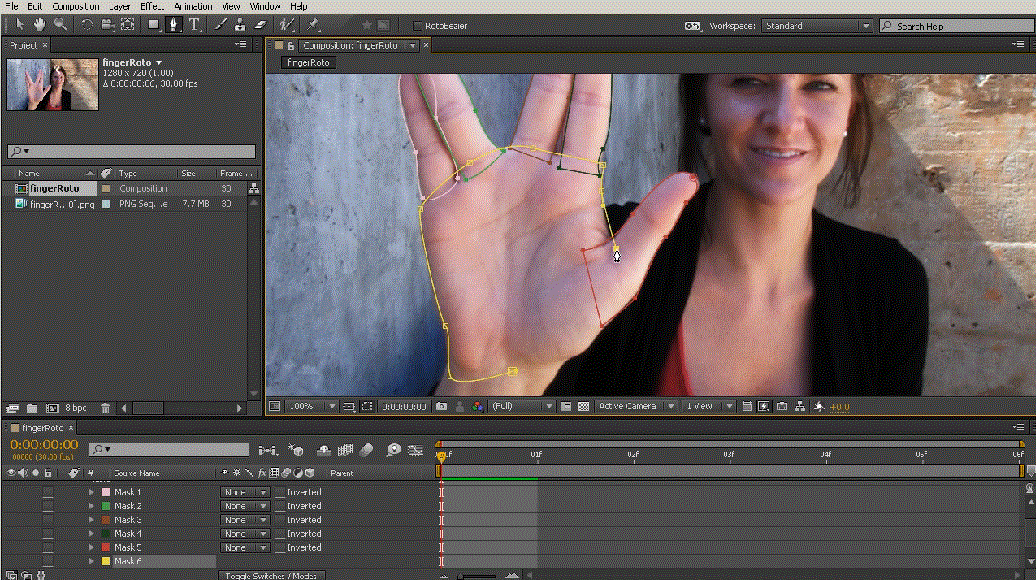
Task: Open the timeline comp mini-flowchart icon
Action: (268, 451)
